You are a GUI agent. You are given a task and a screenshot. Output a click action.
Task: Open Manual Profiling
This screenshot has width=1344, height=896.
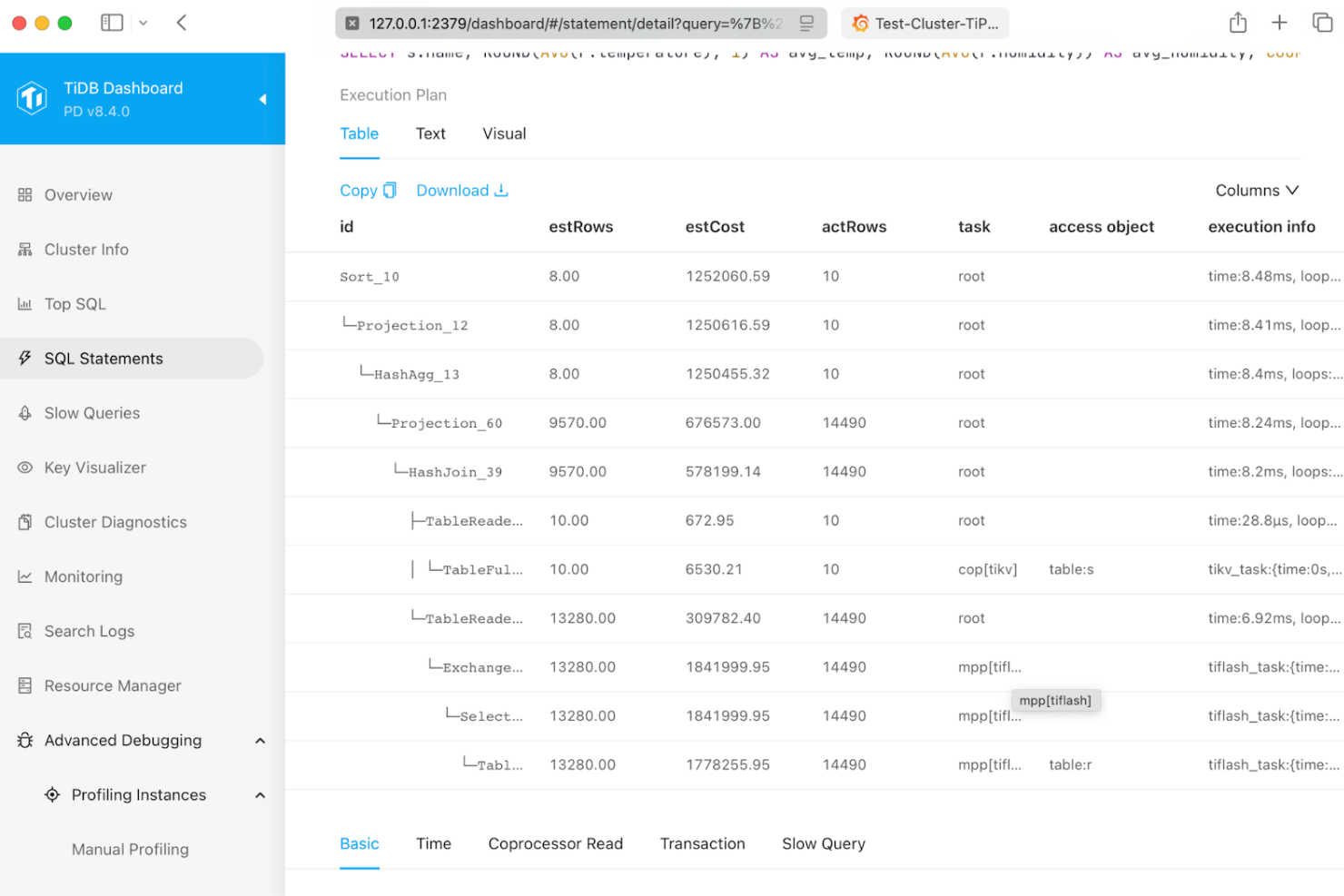coord(130,849)
